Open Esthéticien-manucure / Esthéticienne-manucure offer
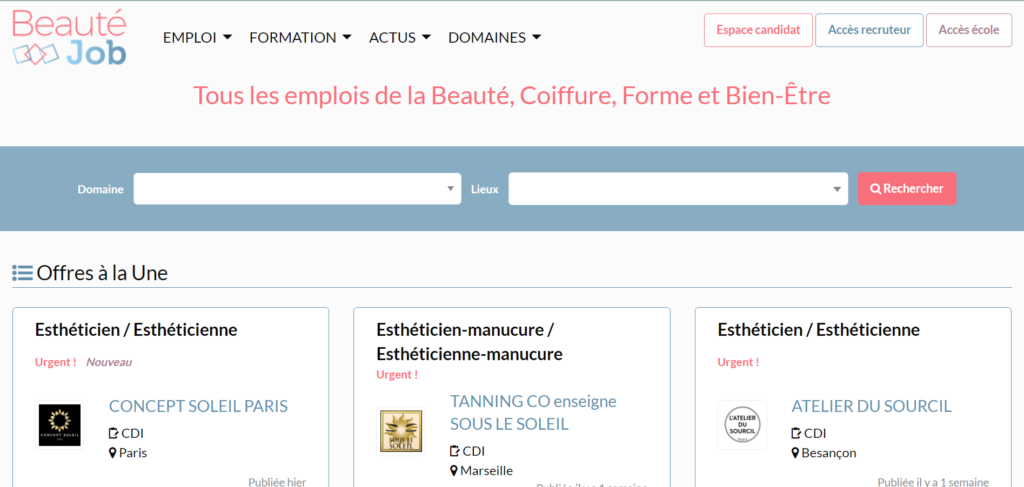The width and height of the screenshot is (1024, 487). point(469,342)
